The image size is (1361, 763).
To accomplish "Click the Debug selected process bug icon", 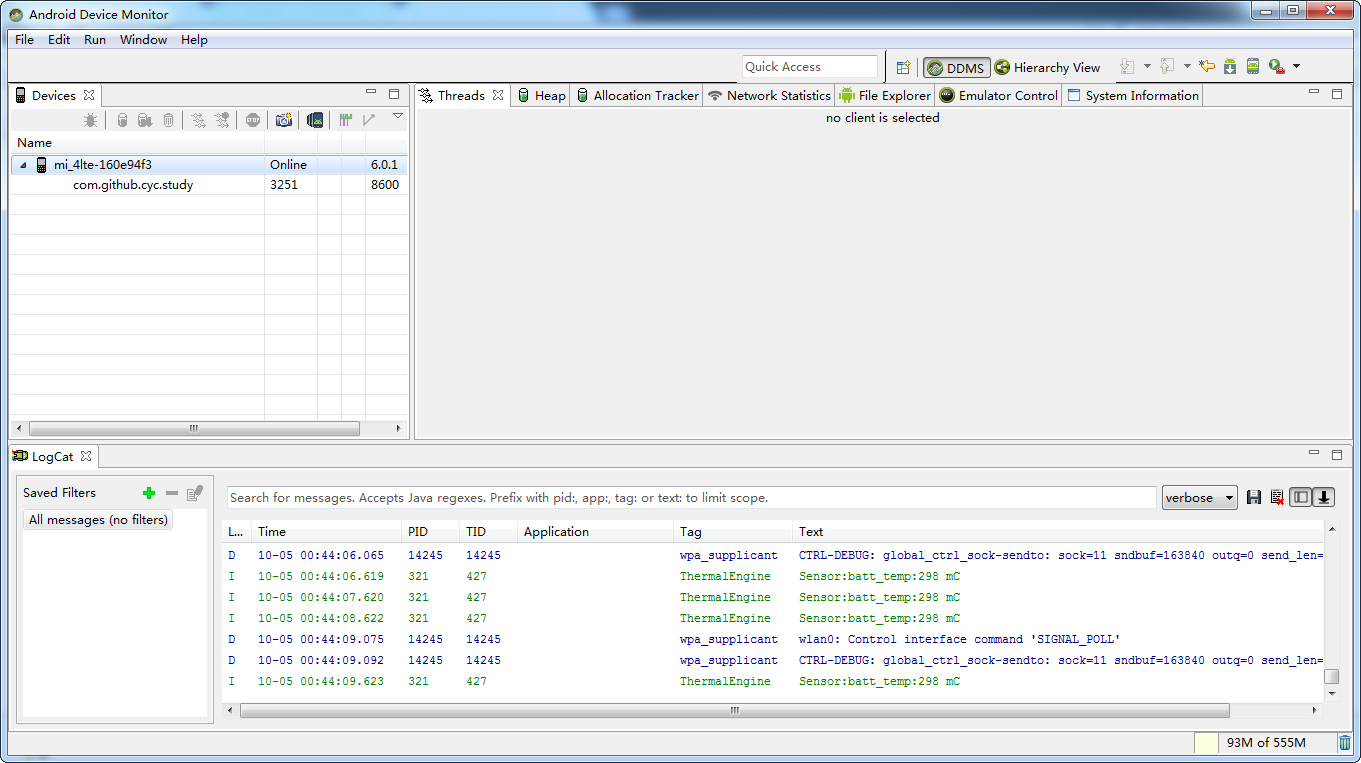I will [x=91, y=120].
